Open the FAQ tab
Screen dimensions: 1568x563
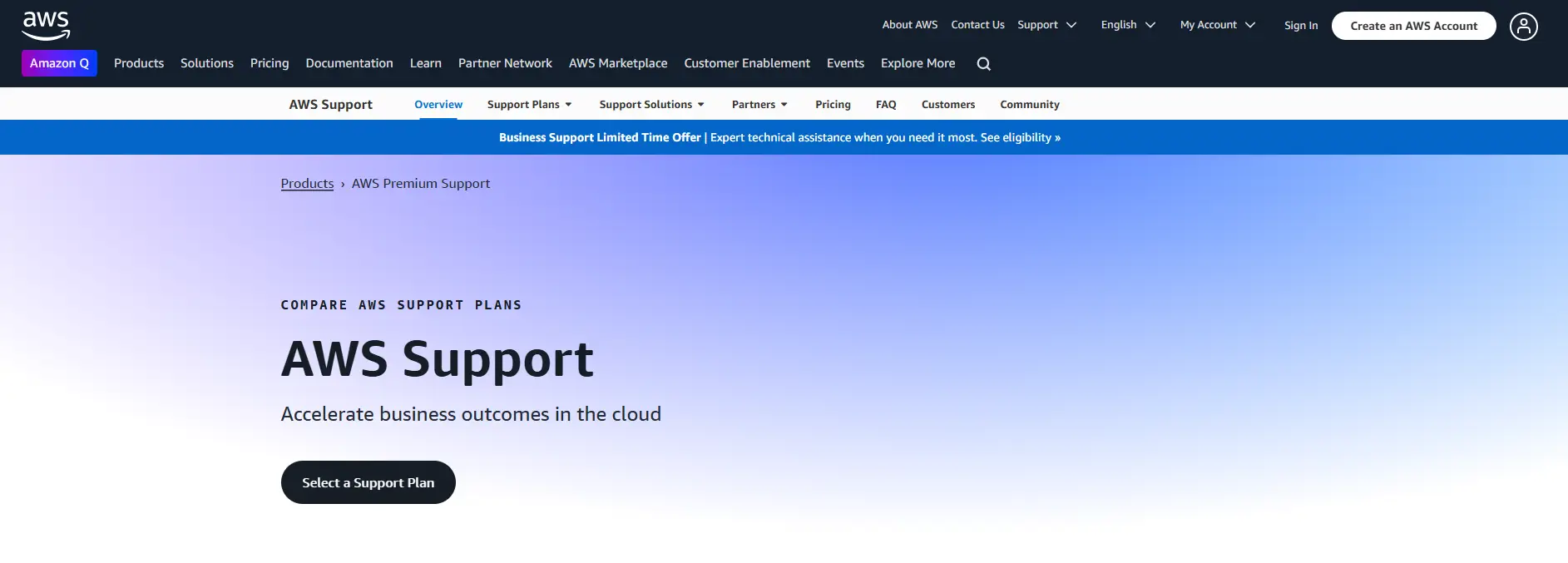pyautogui.click(x=886, y=105)
